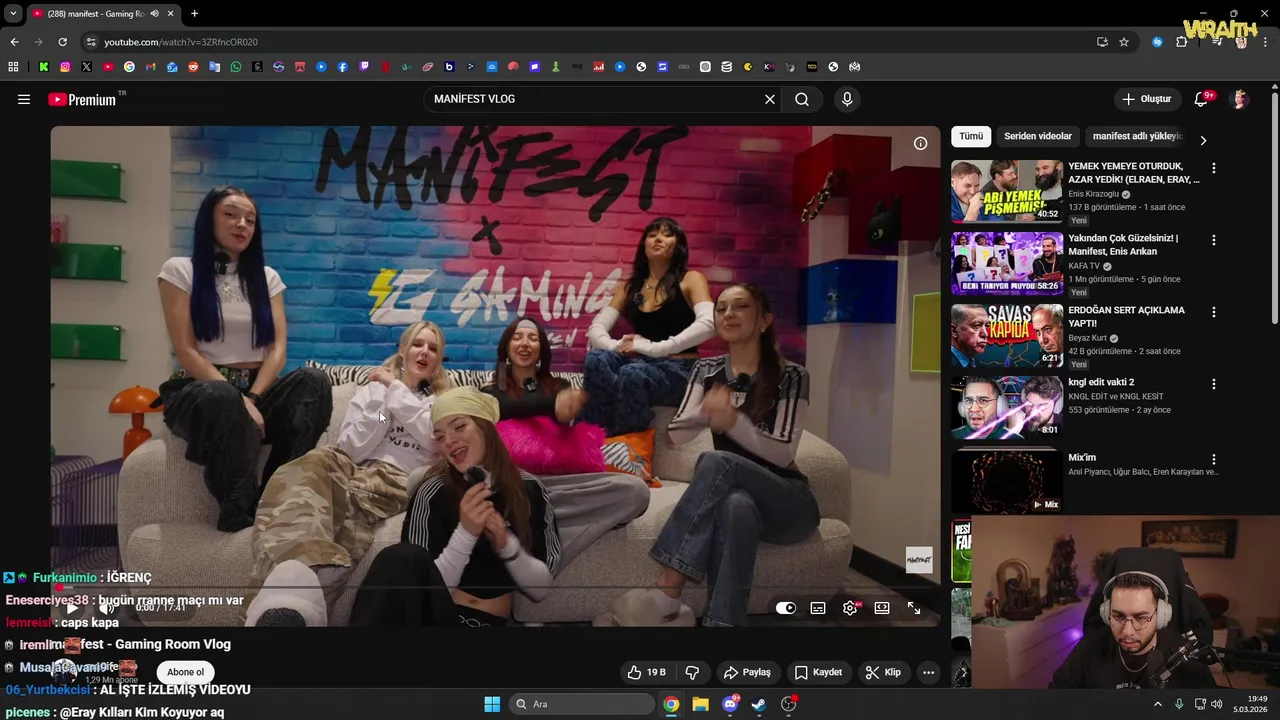Screen dimensions: 1280x720
Task: Select the Seriden videolar chip
Action: tap(1038, 136)
